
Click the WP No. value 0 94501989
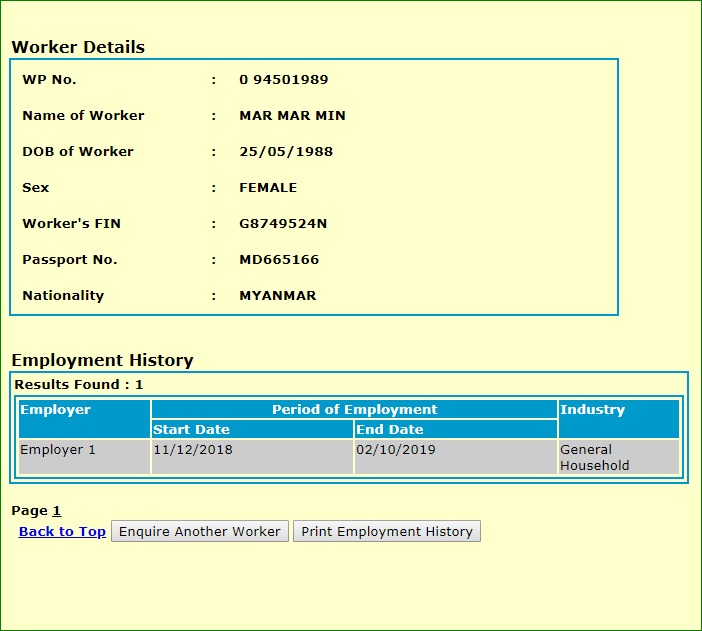click(x=283, y=80)
